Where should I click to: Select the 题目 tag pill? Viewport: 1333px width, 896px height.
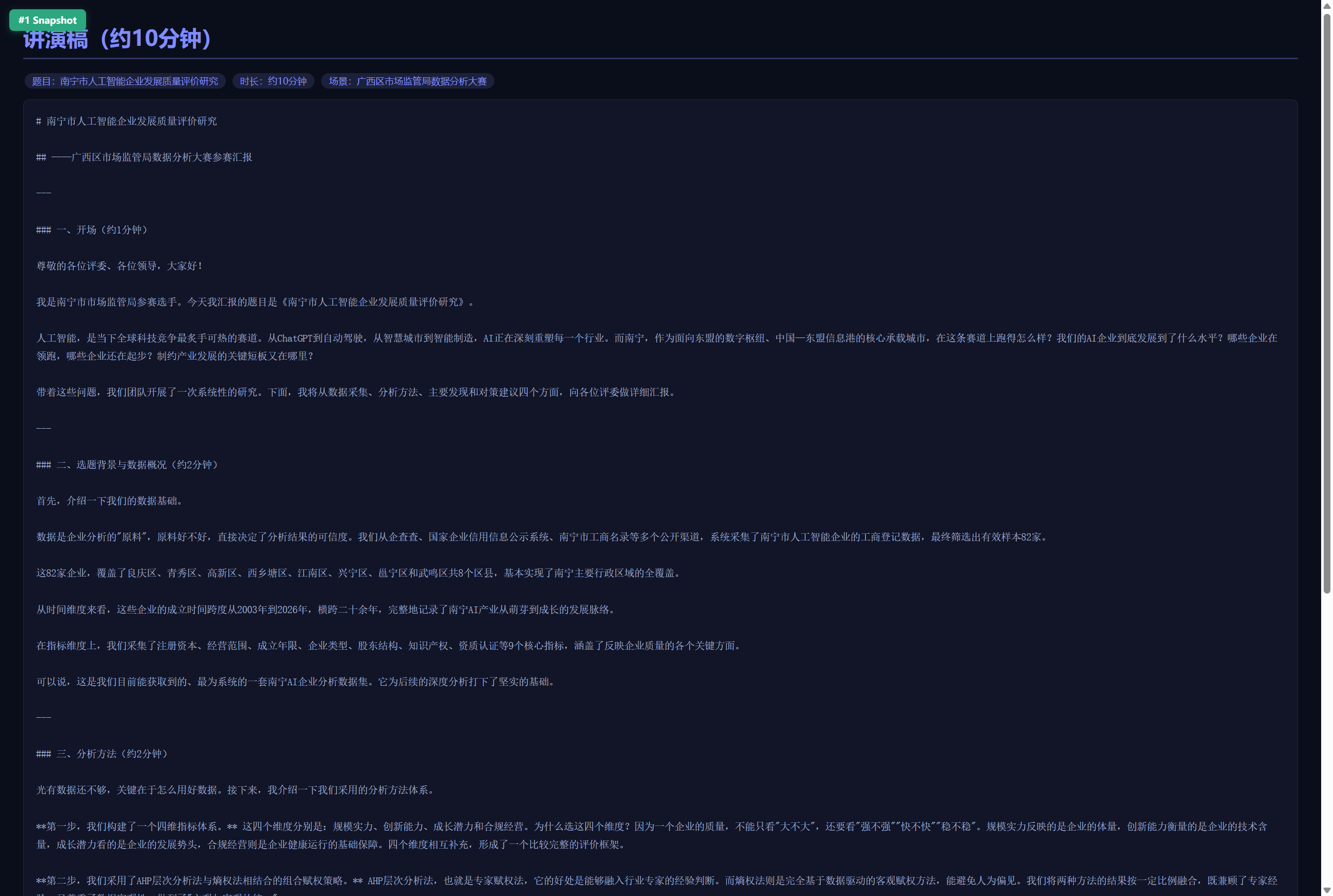point(125,81)
